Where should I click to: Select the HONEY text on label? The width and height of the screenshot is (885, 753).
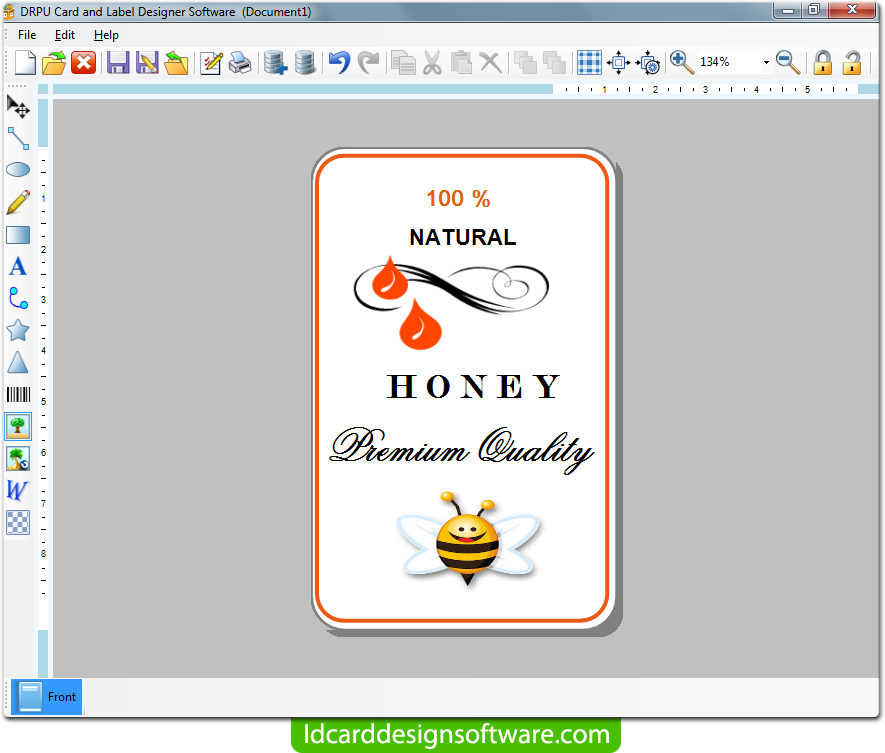pyautogui.click(x=474, y=387)
